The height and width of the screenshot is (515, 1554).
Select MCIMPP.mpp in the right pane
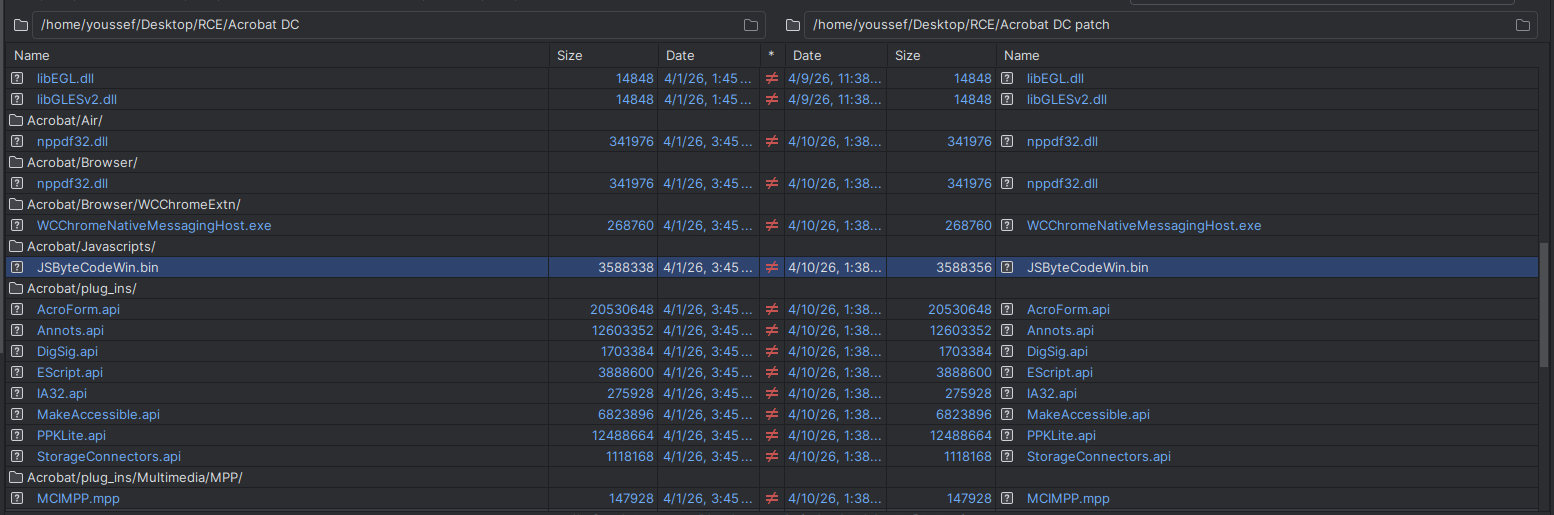1068,498
